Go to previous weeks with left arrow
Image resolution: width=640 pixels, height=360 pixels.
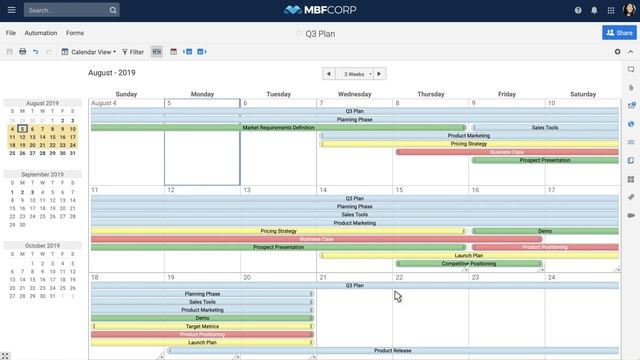(329, 74)
